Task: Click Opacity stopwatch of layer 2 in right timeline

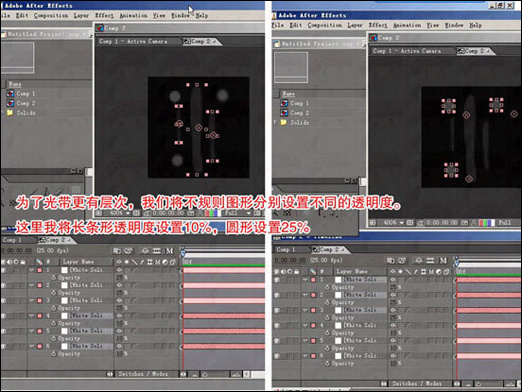Action: 327,302
